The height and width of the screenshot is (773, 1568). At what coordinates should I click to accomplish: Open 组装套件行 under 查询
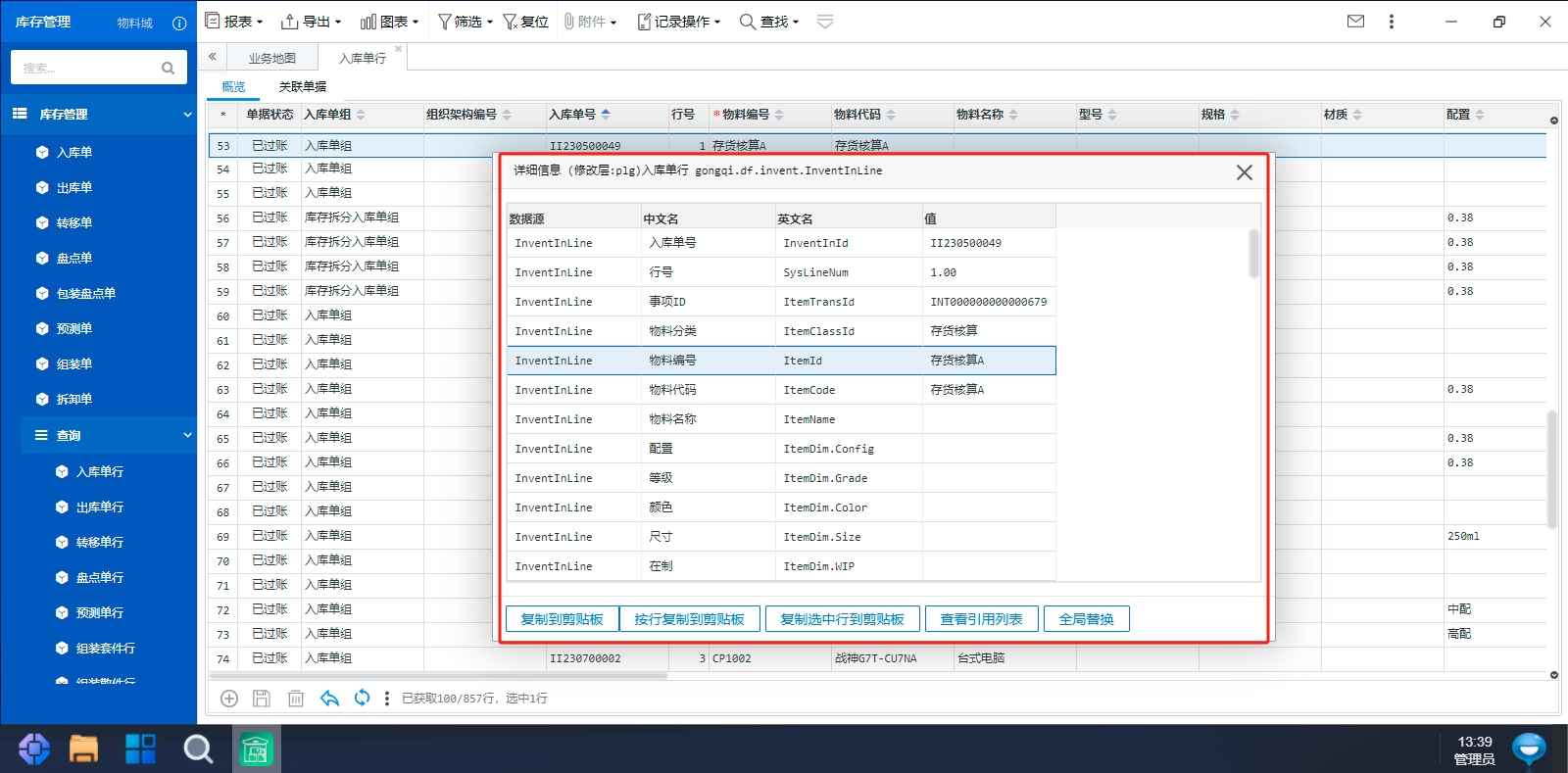click(105, 648)
